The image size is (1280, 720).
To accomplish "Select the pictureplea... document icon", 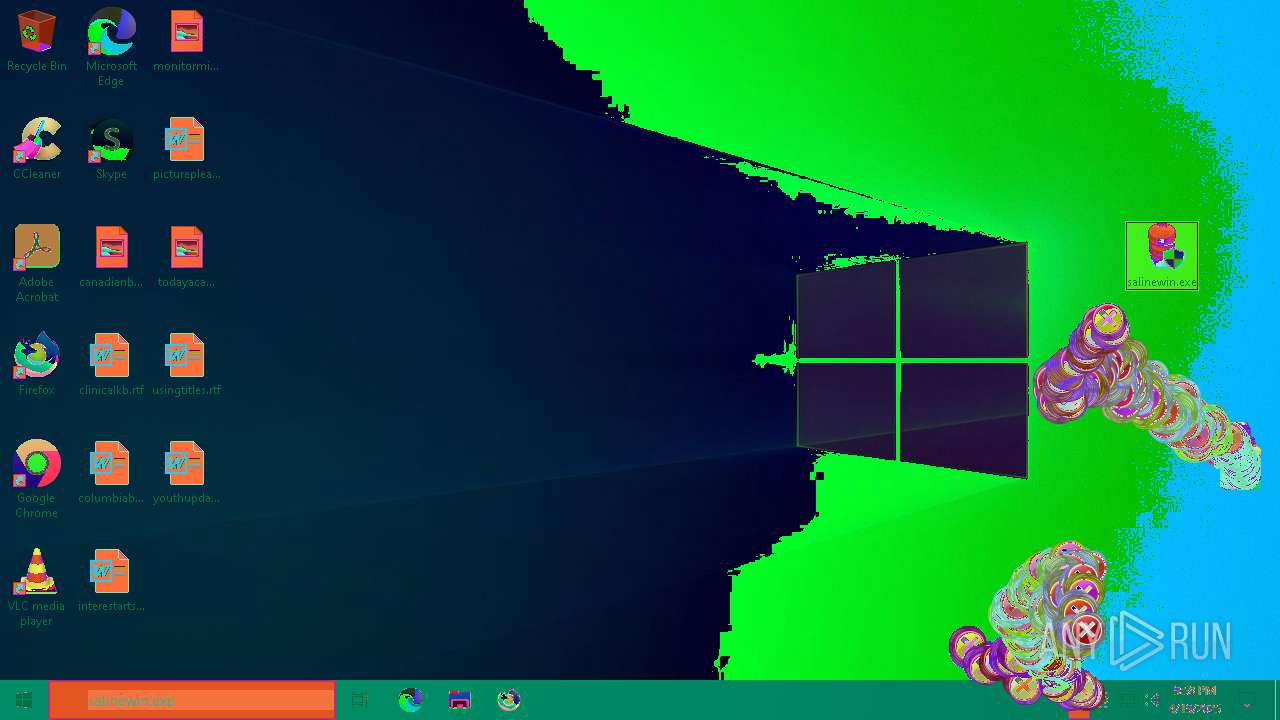I will (x=186, y=149).
